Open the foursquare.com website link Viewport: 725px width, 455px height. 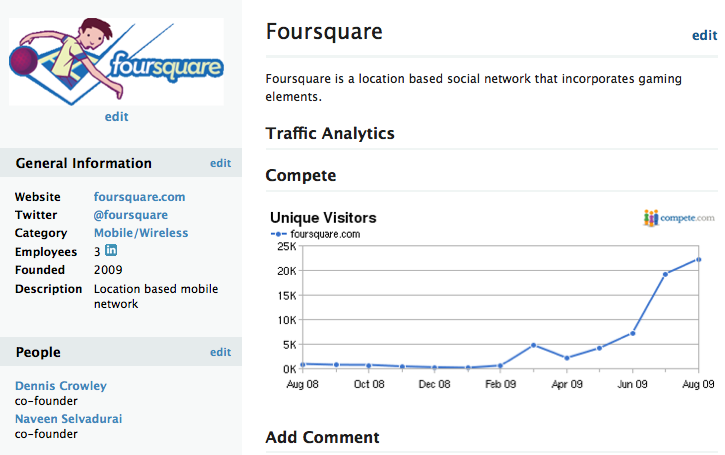pos(139,197)
